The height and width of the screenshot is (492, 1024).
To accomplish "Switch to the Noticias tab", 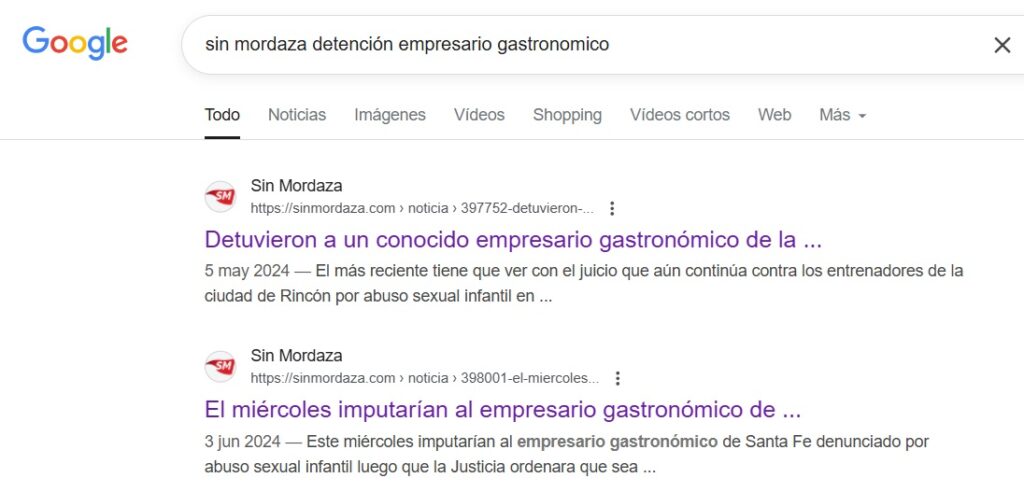I will click(297, 115).
